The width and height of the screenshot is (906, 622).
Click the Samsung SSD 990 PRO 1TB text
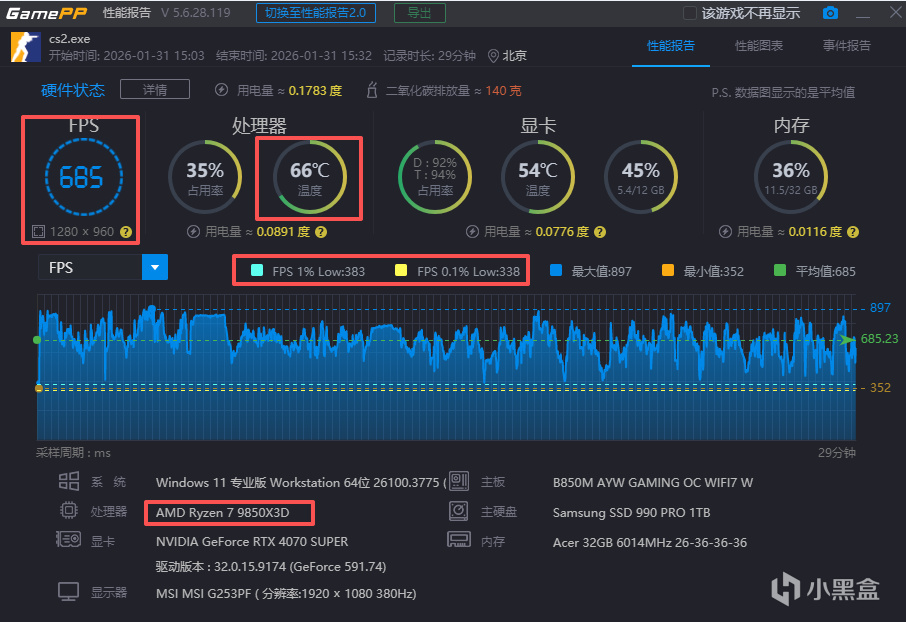pyautogui.click(x=632, y=513)
